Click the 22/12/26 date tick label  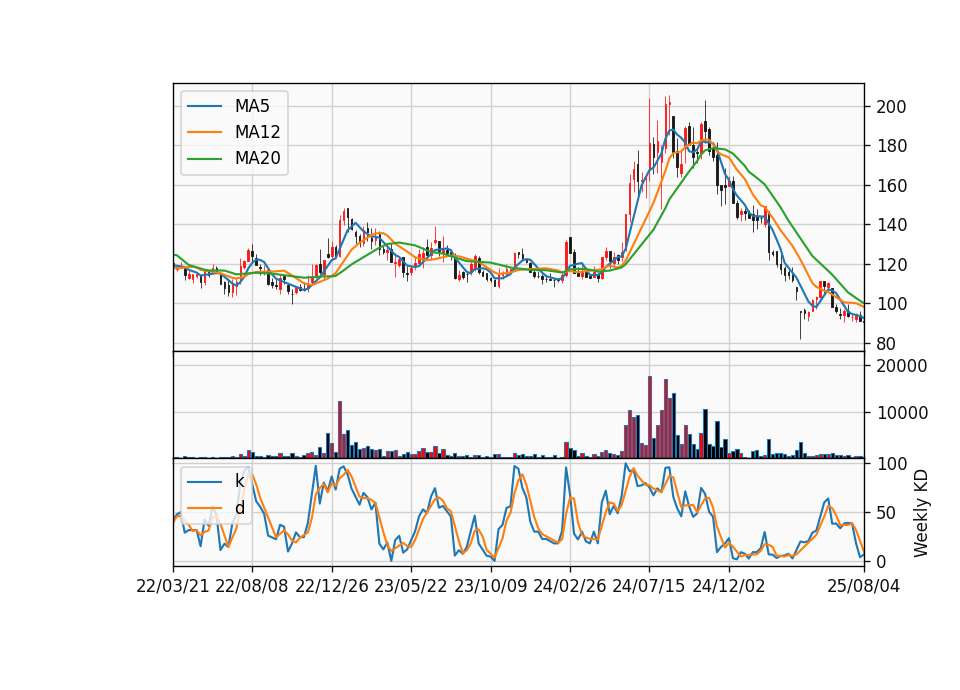[x=332, y=587]
